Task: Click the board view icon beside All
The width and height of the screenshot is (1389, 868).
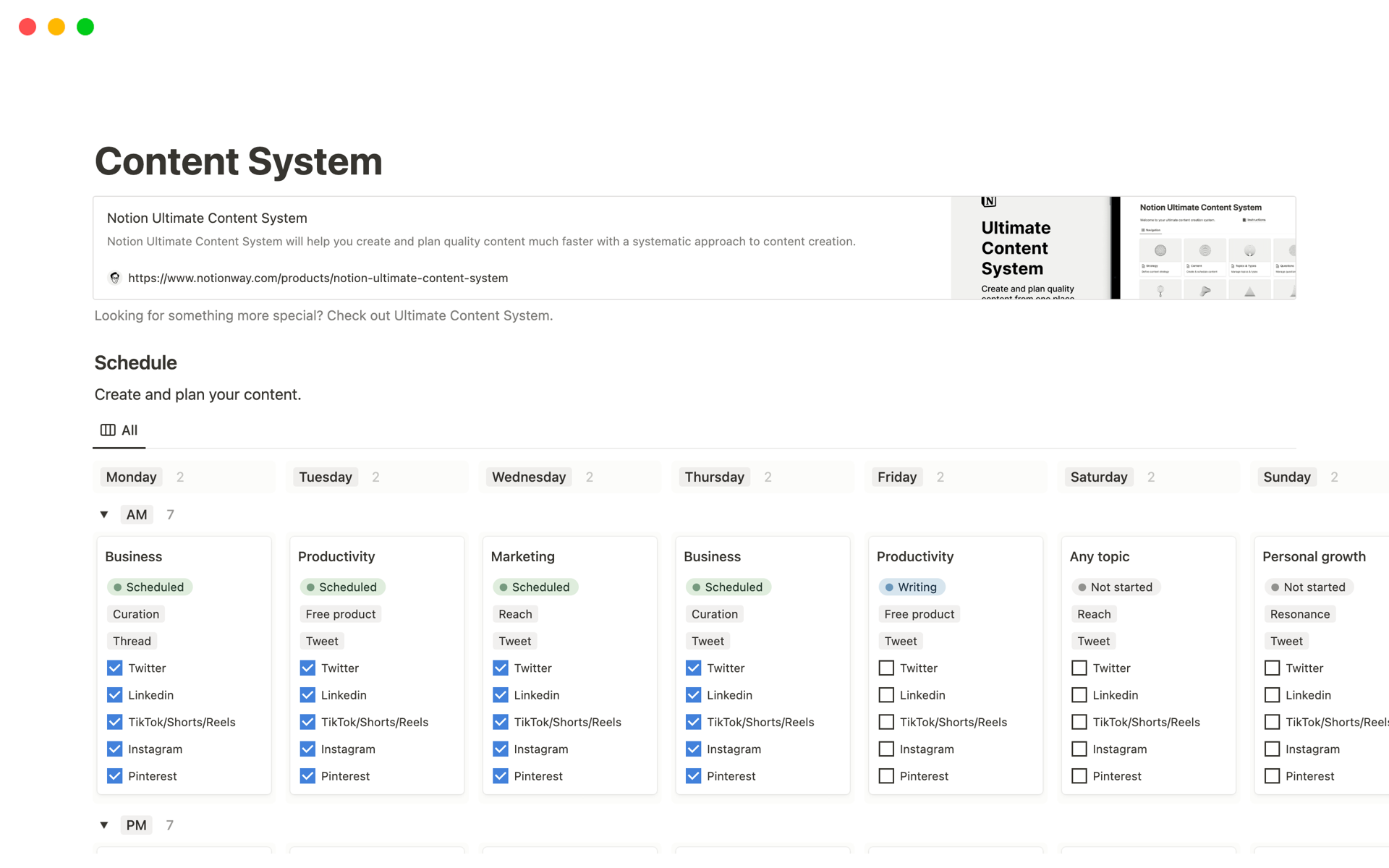Action: 108,430
